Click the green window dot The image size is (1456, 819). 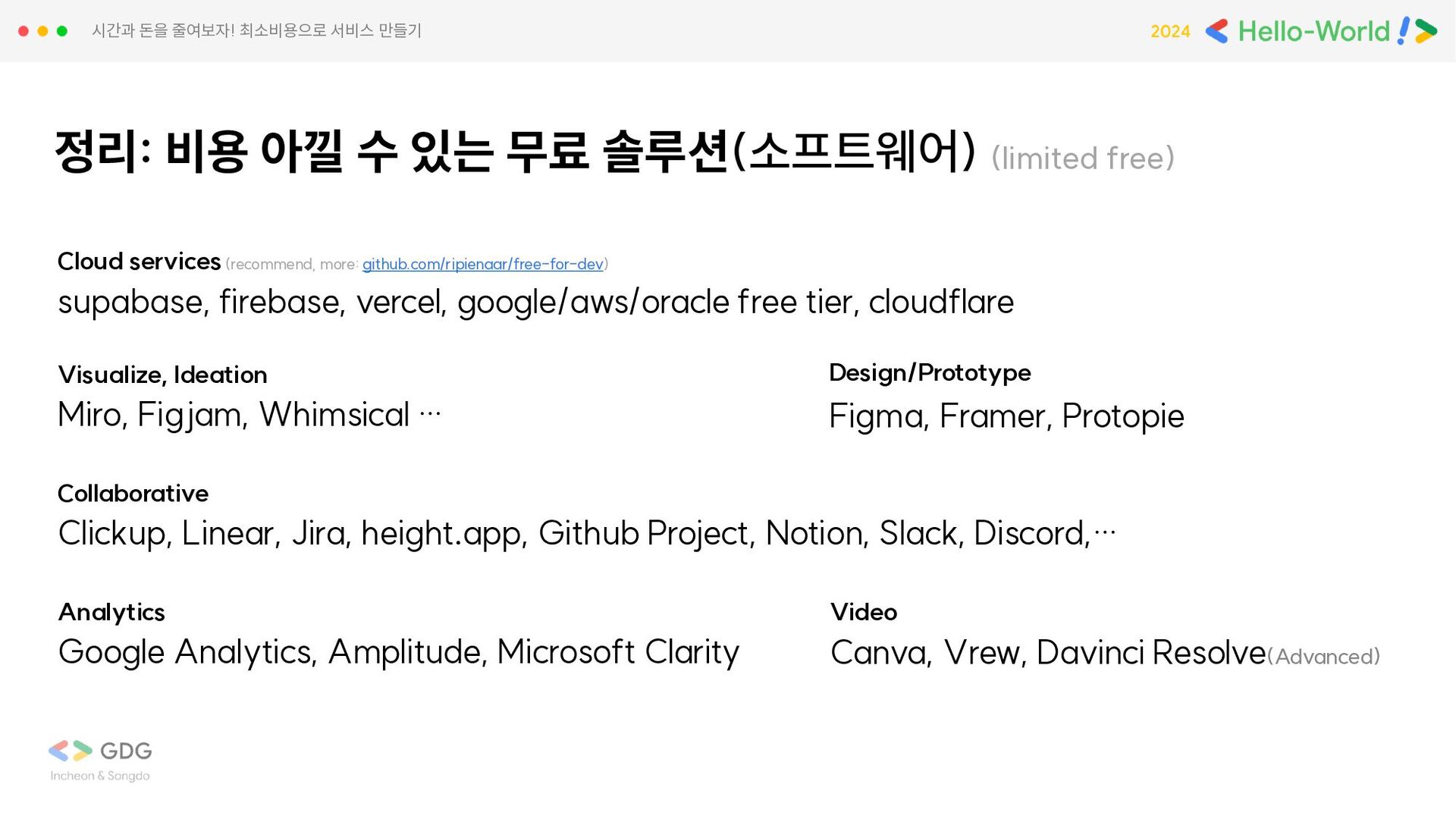pos(62,31)
